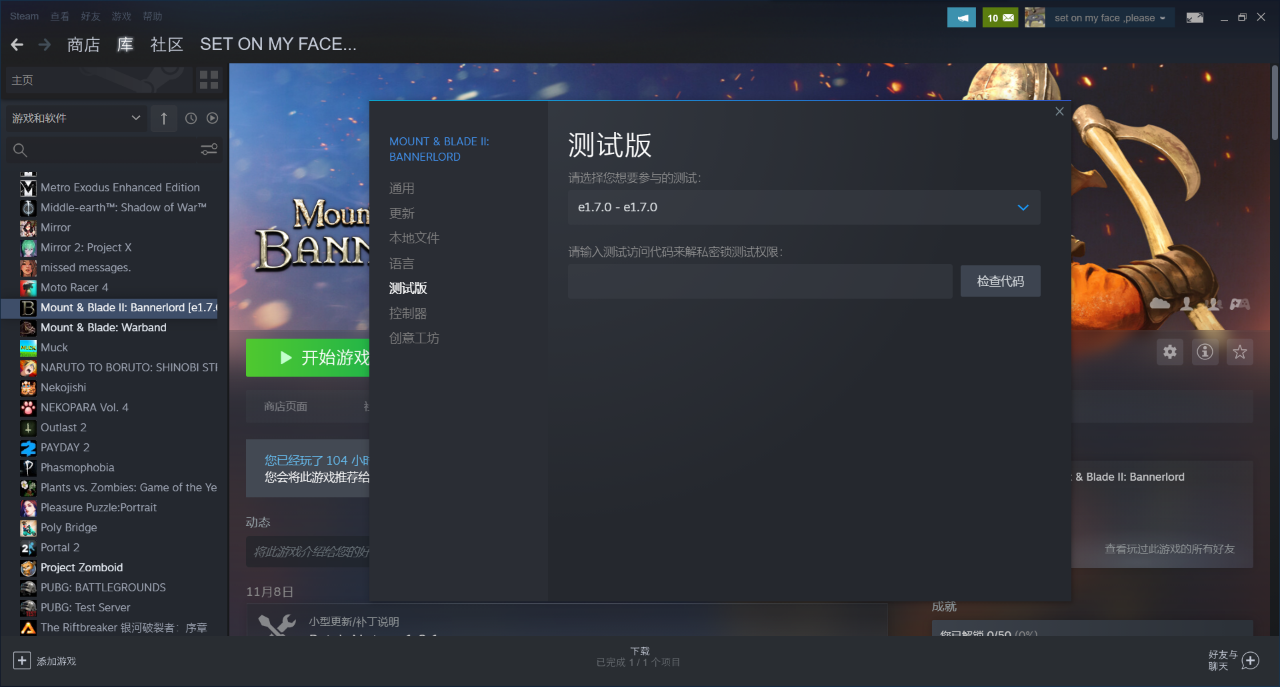Click the plus icon for Add a Game
The image size is (1280, 687).
click(22, 661)
